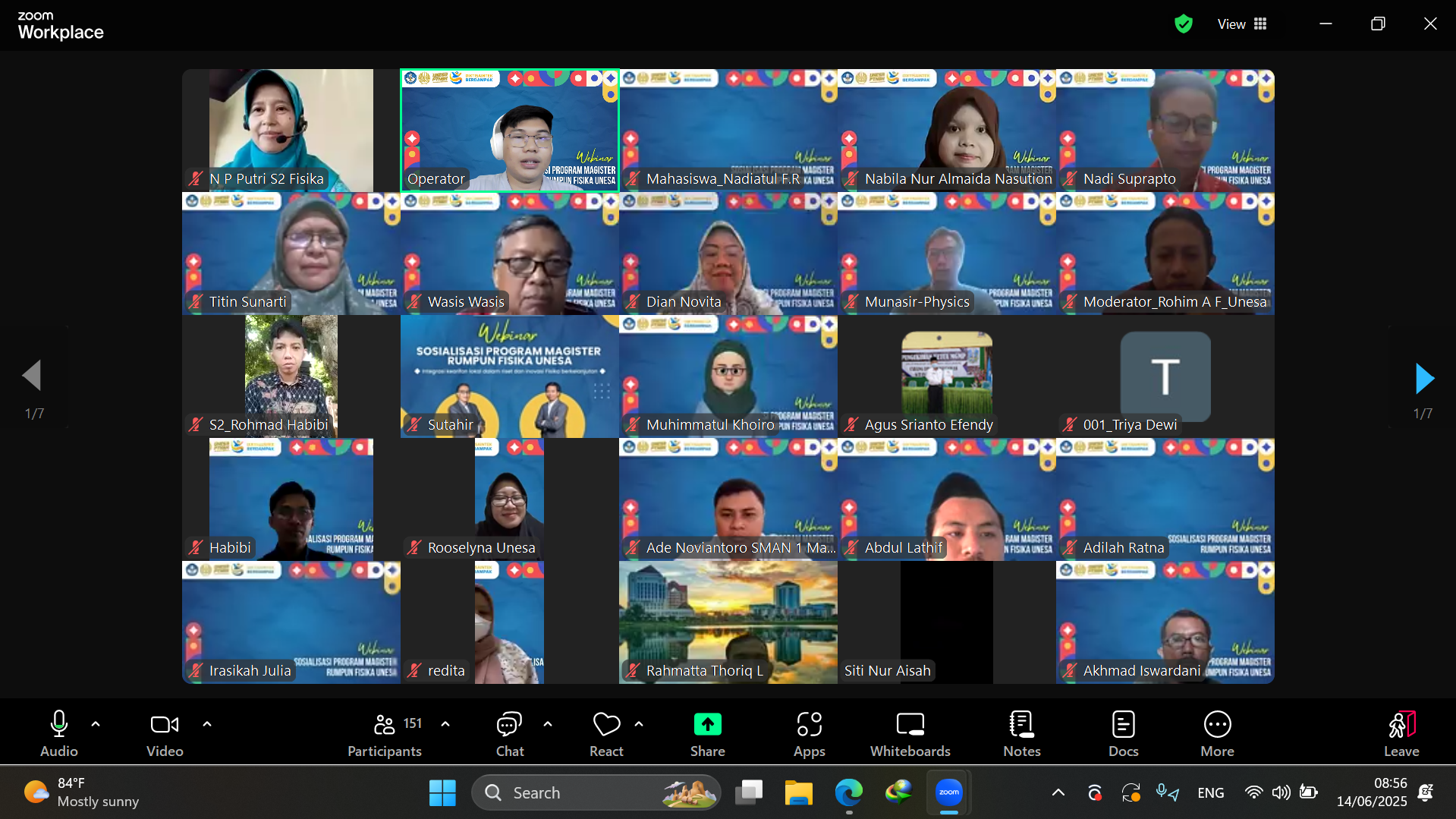Toggle the microphone Audio button

59,733
